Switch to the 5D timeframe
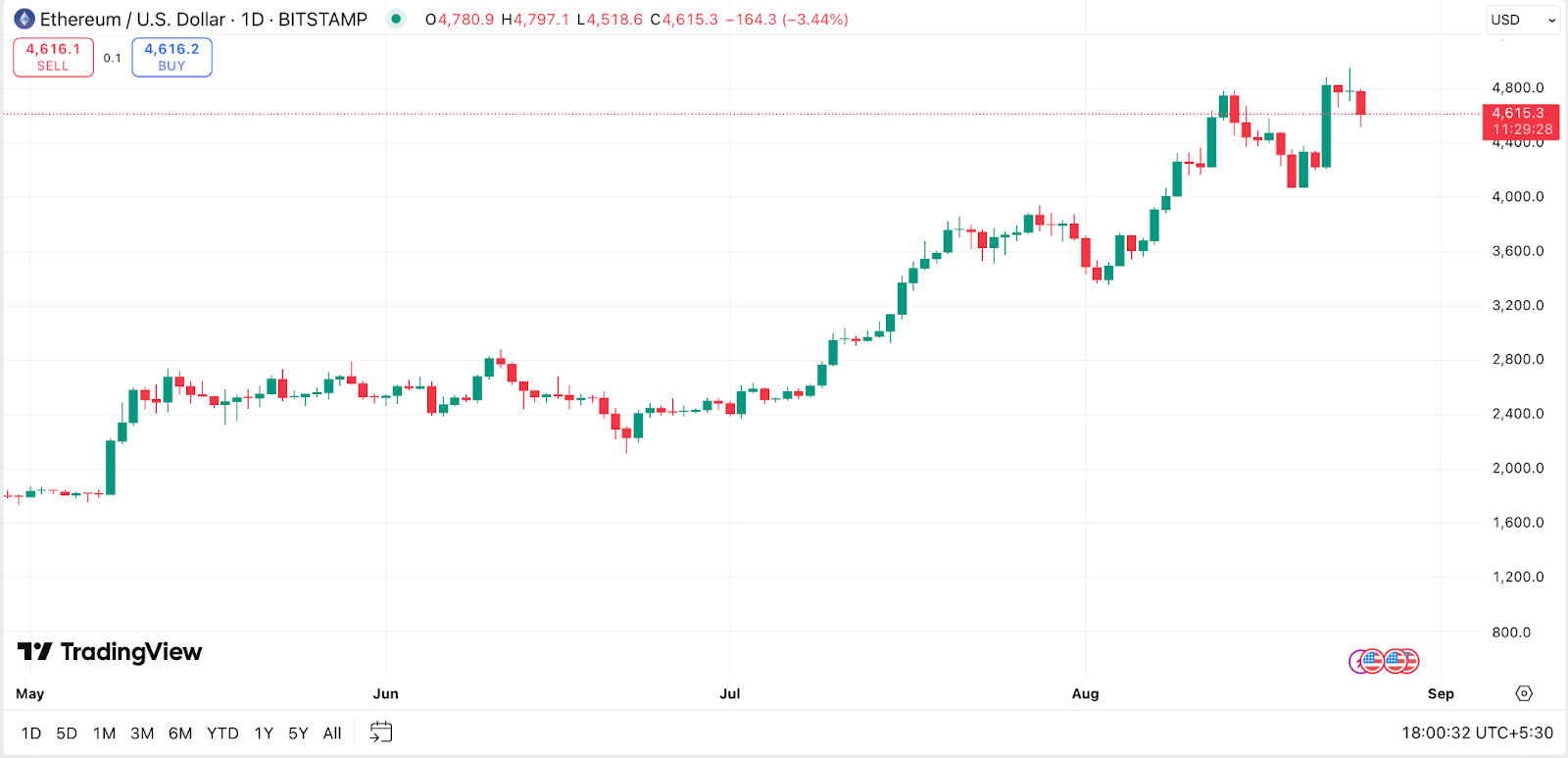The width and height of the screenshot is (1568, 758). pyautogui.click(x=65, y=733)
